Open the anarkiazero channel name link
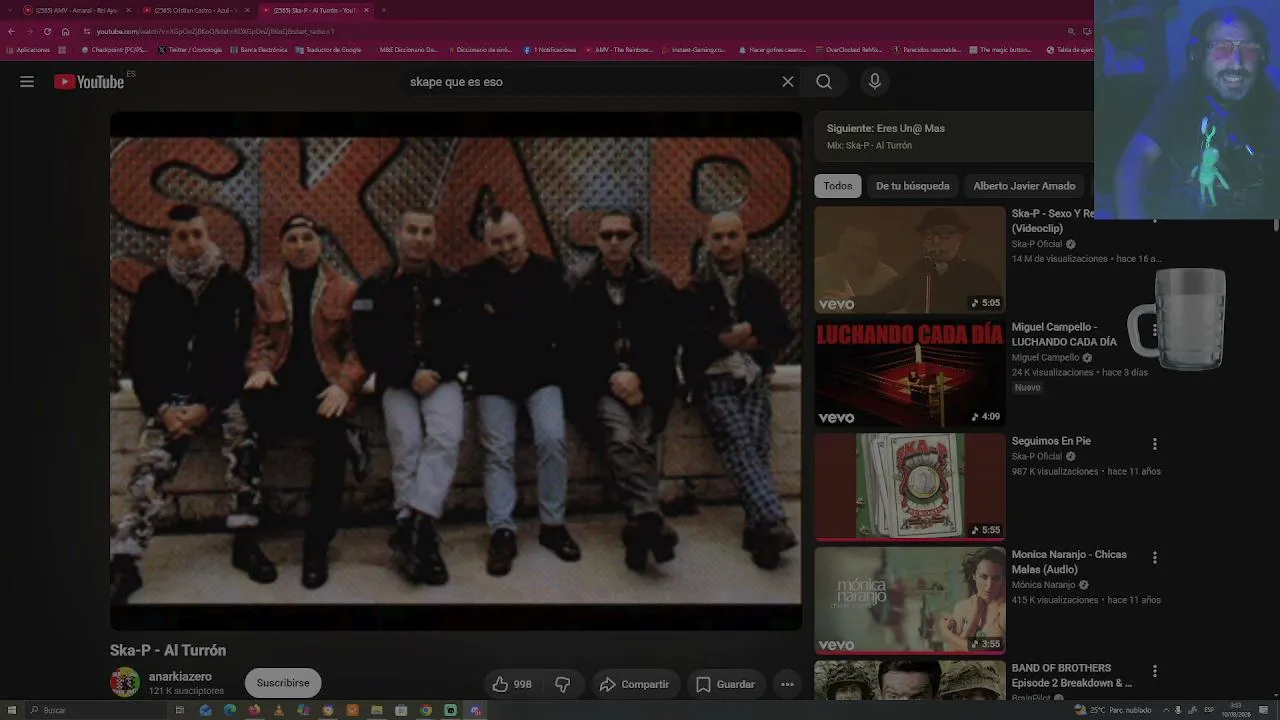 tap(180, 677)
